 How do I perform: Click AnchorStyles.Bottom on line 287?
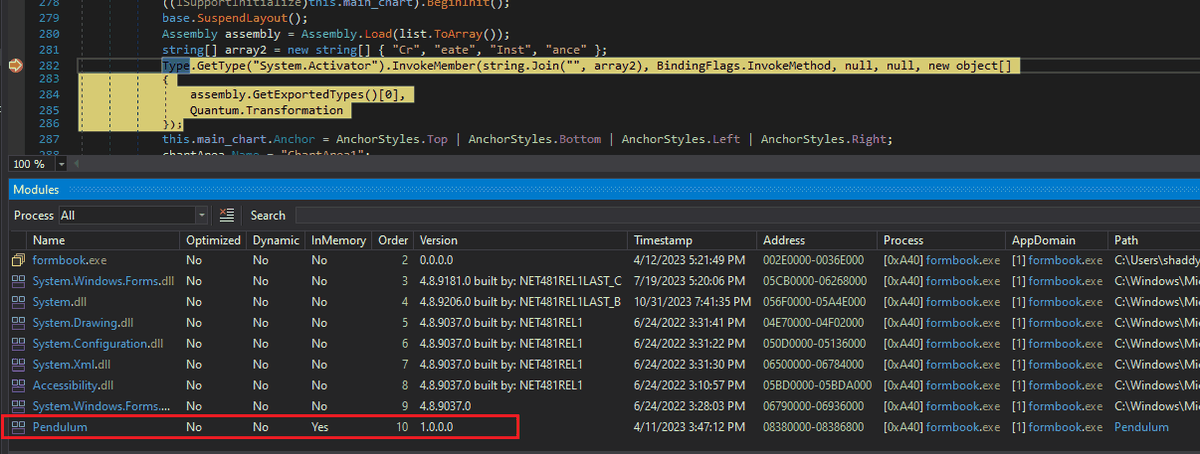[533, 139]
